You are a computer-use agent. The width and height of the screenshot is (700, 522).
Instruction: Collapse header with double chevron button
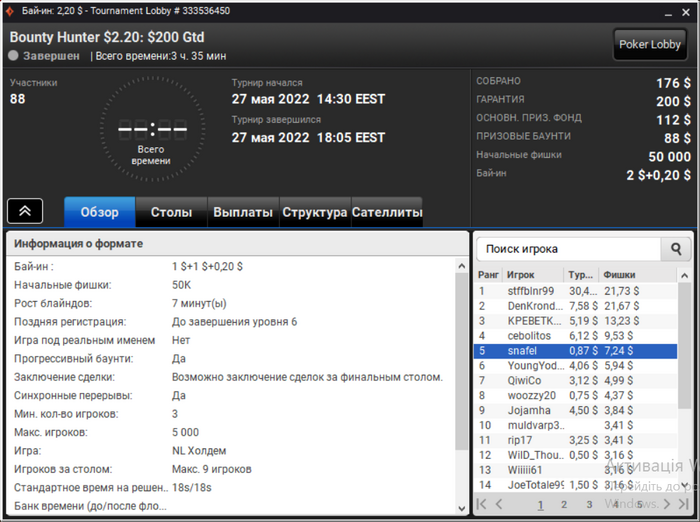click(x=25, y=211)
